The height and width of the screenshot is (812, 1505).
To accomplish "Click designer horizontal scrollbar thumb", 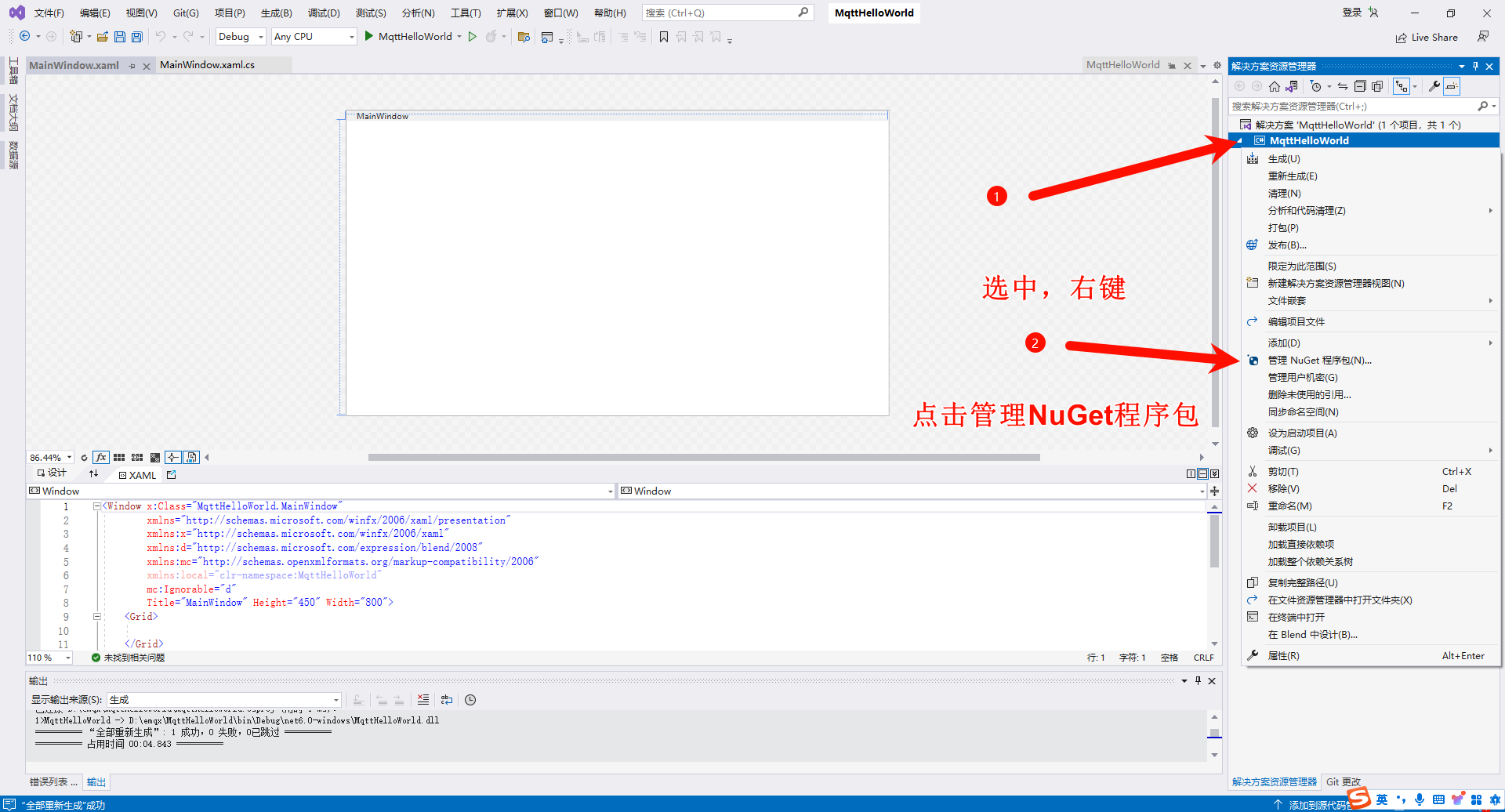I will pyautogui.click(x=704, y=457).
